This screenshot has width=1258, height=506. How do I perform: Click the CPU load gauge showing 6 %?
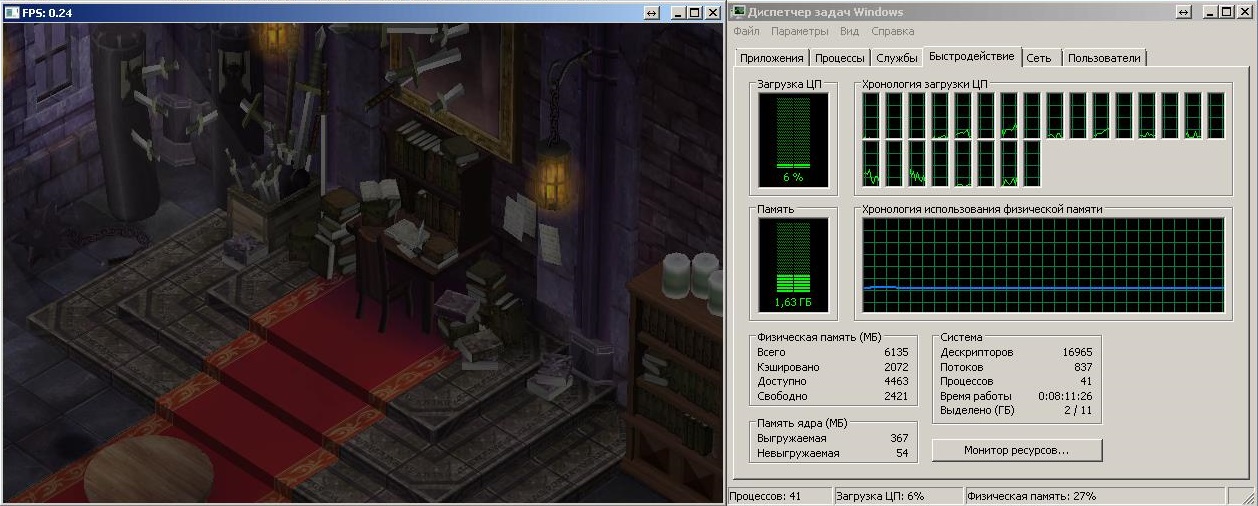[793, 140]
